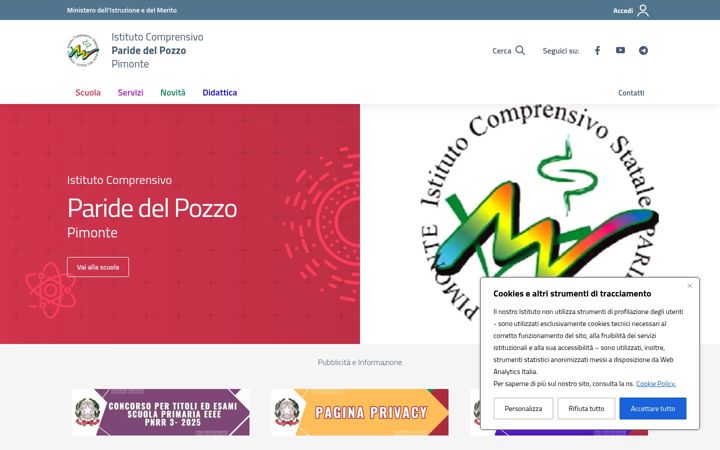Close the cookie notice with X
Viewport: 720px width, 450px height.
tap(690, 286)
